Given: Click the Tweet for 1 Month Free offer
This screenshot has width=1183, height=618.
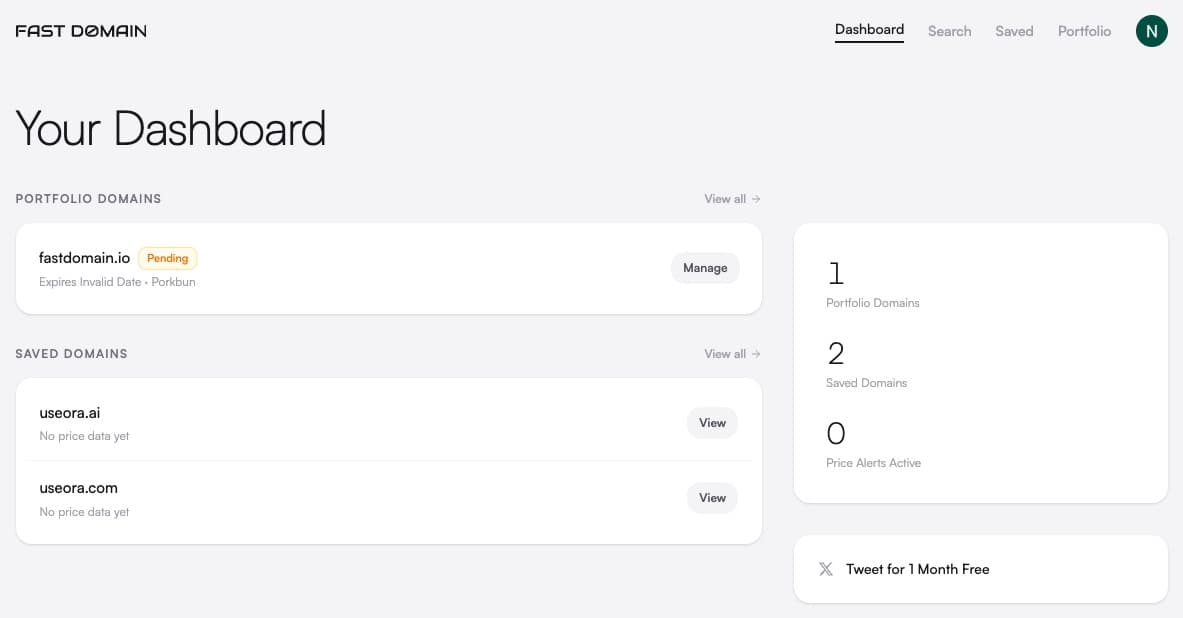Looking at the screenshot, I should coord(917,569).
